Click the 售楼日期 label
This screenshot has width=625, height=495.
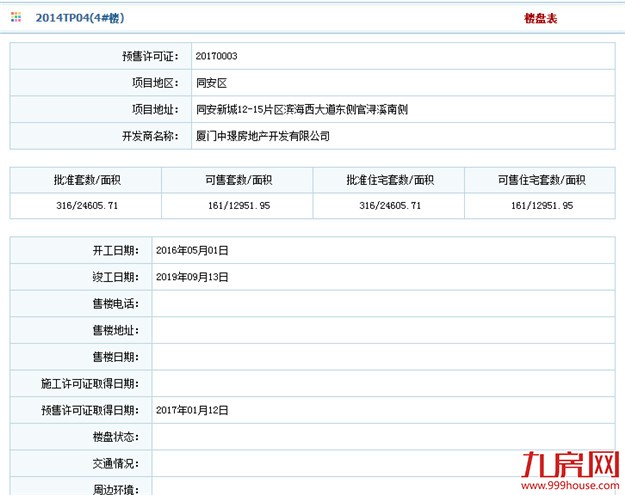coord(116,357)
